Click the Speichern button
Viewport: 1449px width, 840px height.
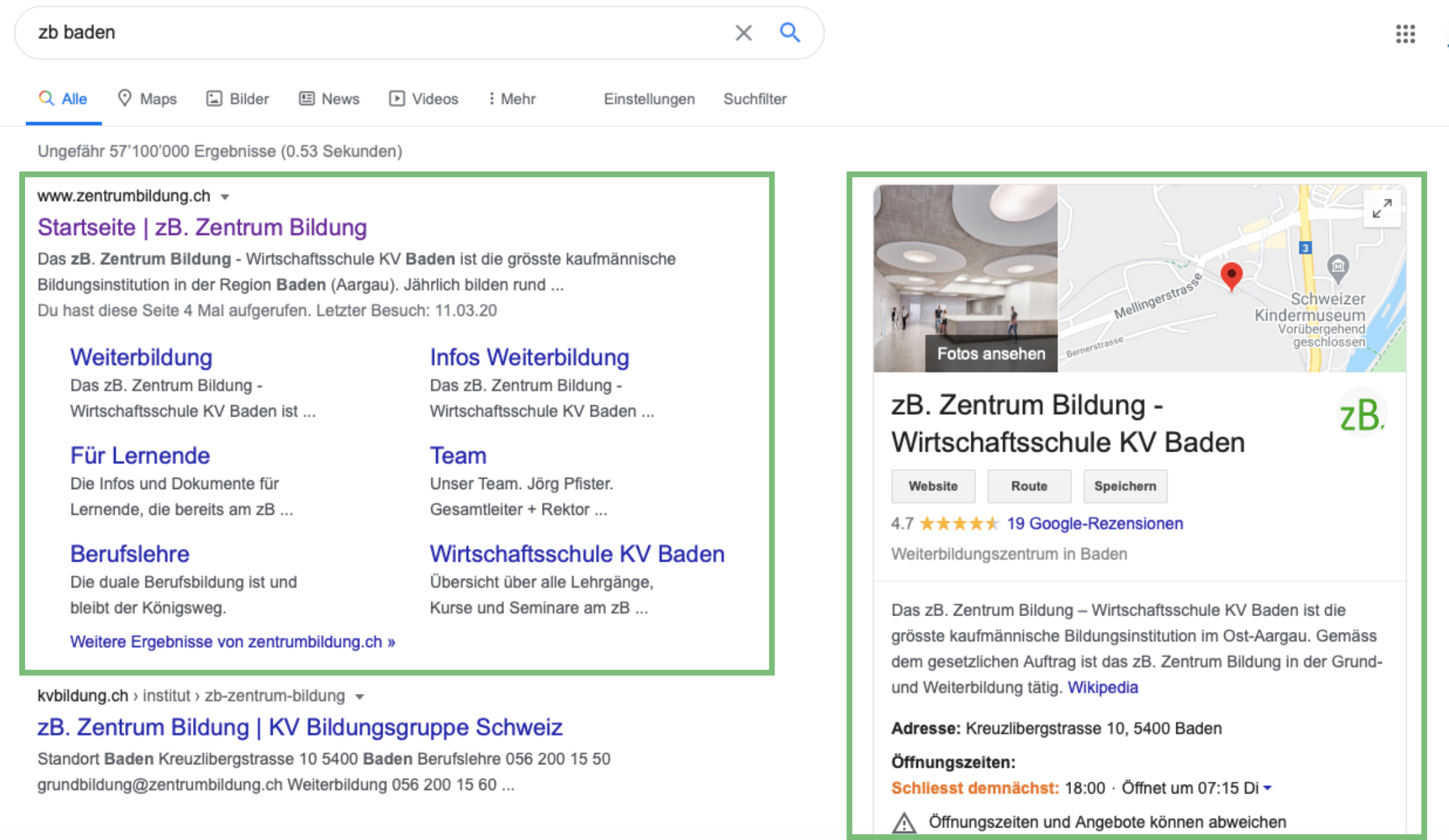(x=1125, y=486)
